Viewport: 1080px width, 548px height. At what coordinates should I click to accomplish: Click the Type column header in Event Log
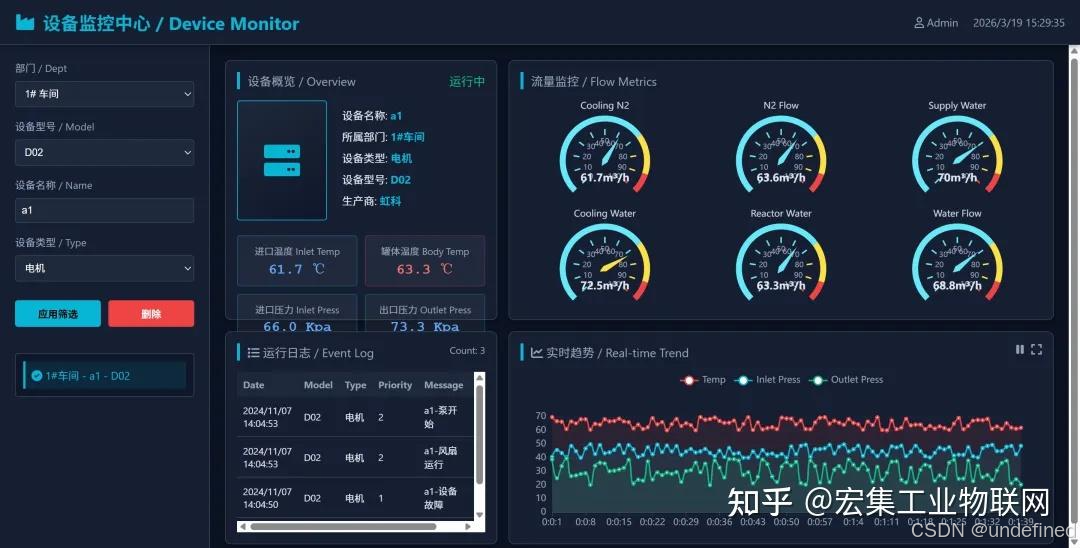point(355,385)
